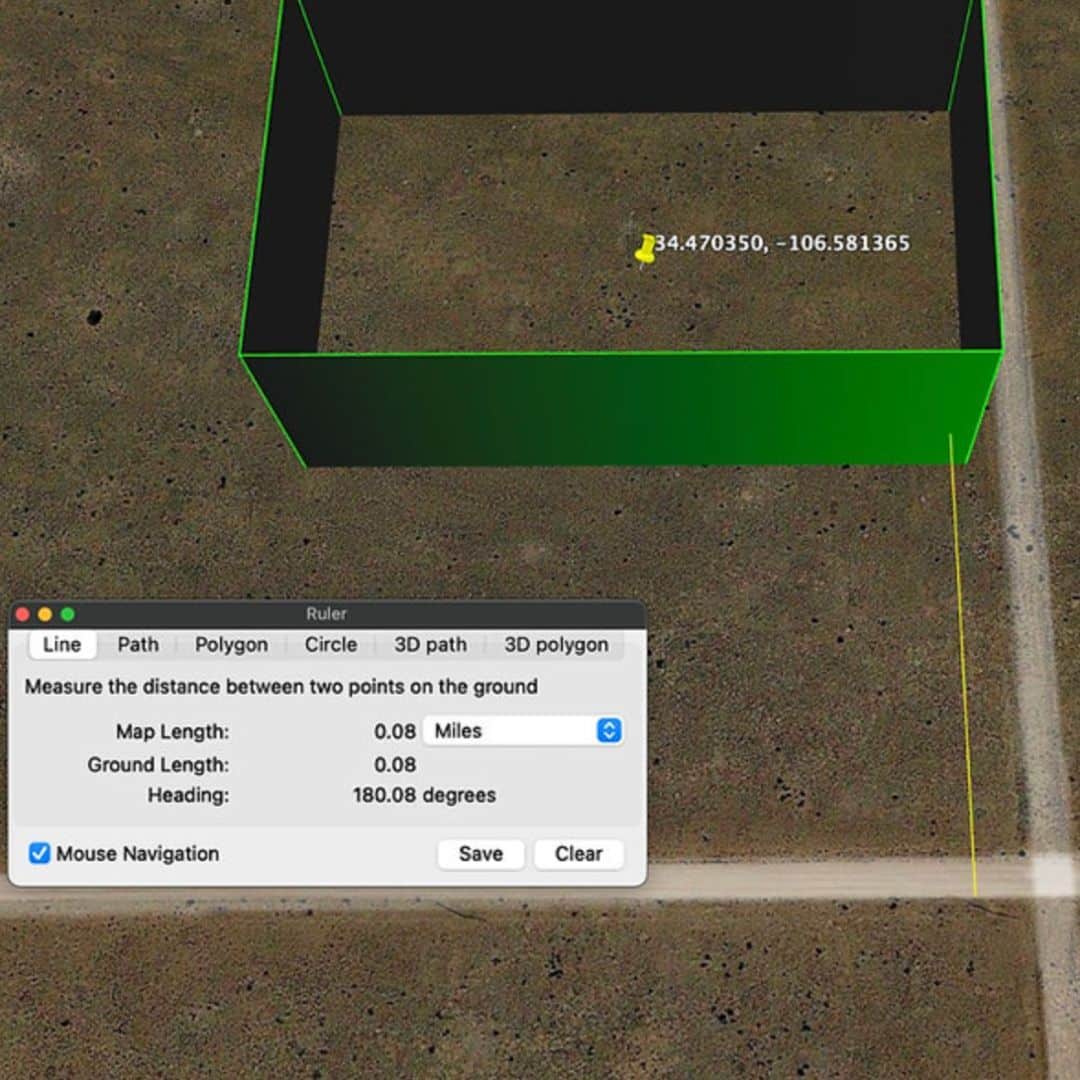
Task: Zoom the Ruler window with green button
Action: tap(68, 614)
